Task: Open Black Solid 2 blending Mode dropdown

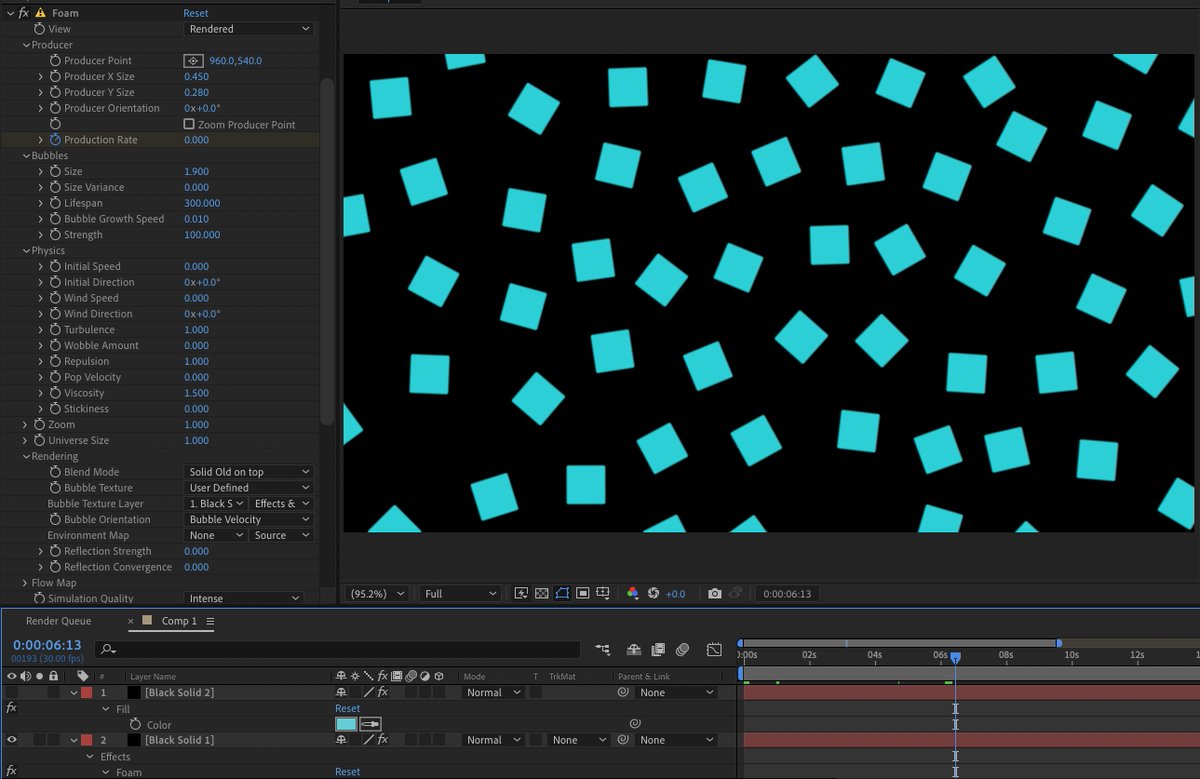Action: pyautogui.click(x=492, y=692)
